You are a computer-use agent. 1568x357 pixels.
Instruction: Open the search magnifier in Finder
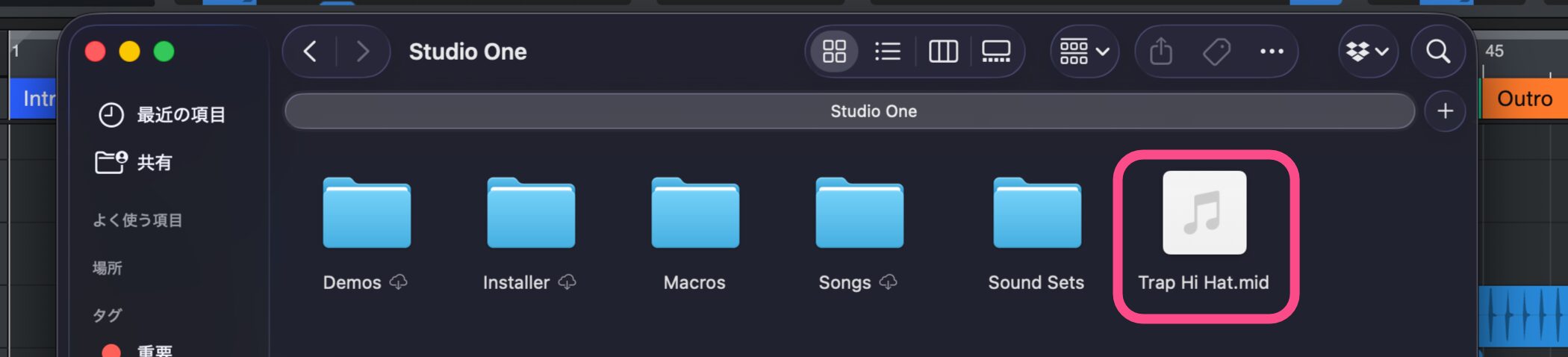pyautogui.click(x=1438, y=52)
